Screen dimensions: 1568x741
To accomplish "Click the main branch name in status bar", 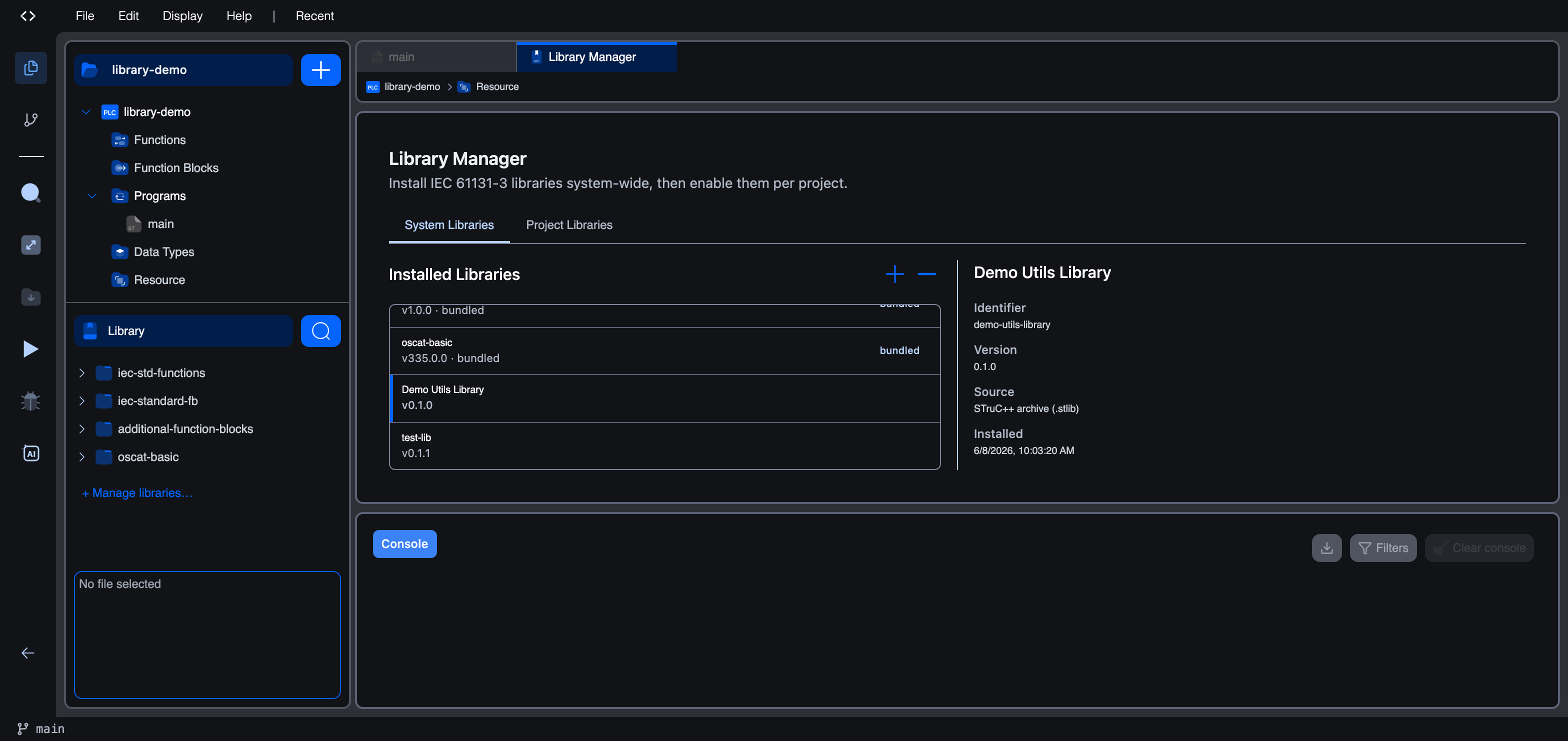I will (50, 728).
